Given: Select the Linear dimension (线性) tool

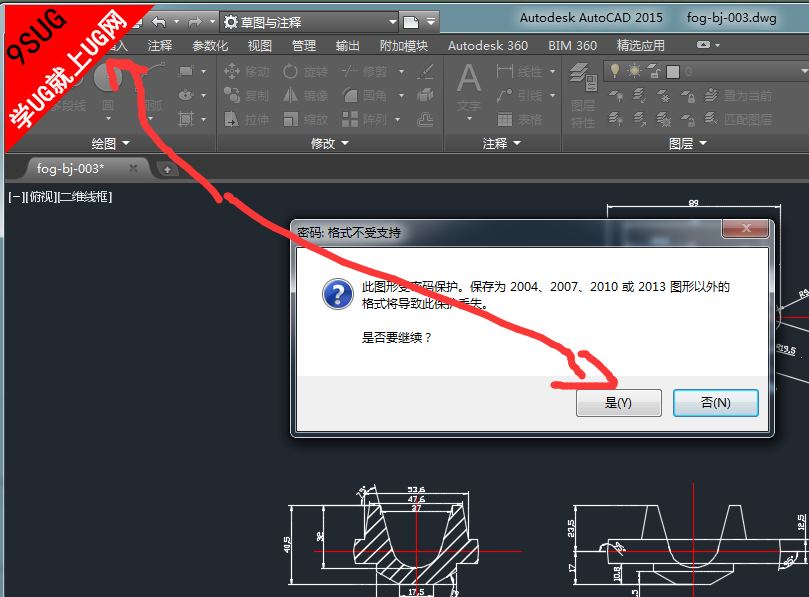Looking at the screenshot, I should coord(519,71).
